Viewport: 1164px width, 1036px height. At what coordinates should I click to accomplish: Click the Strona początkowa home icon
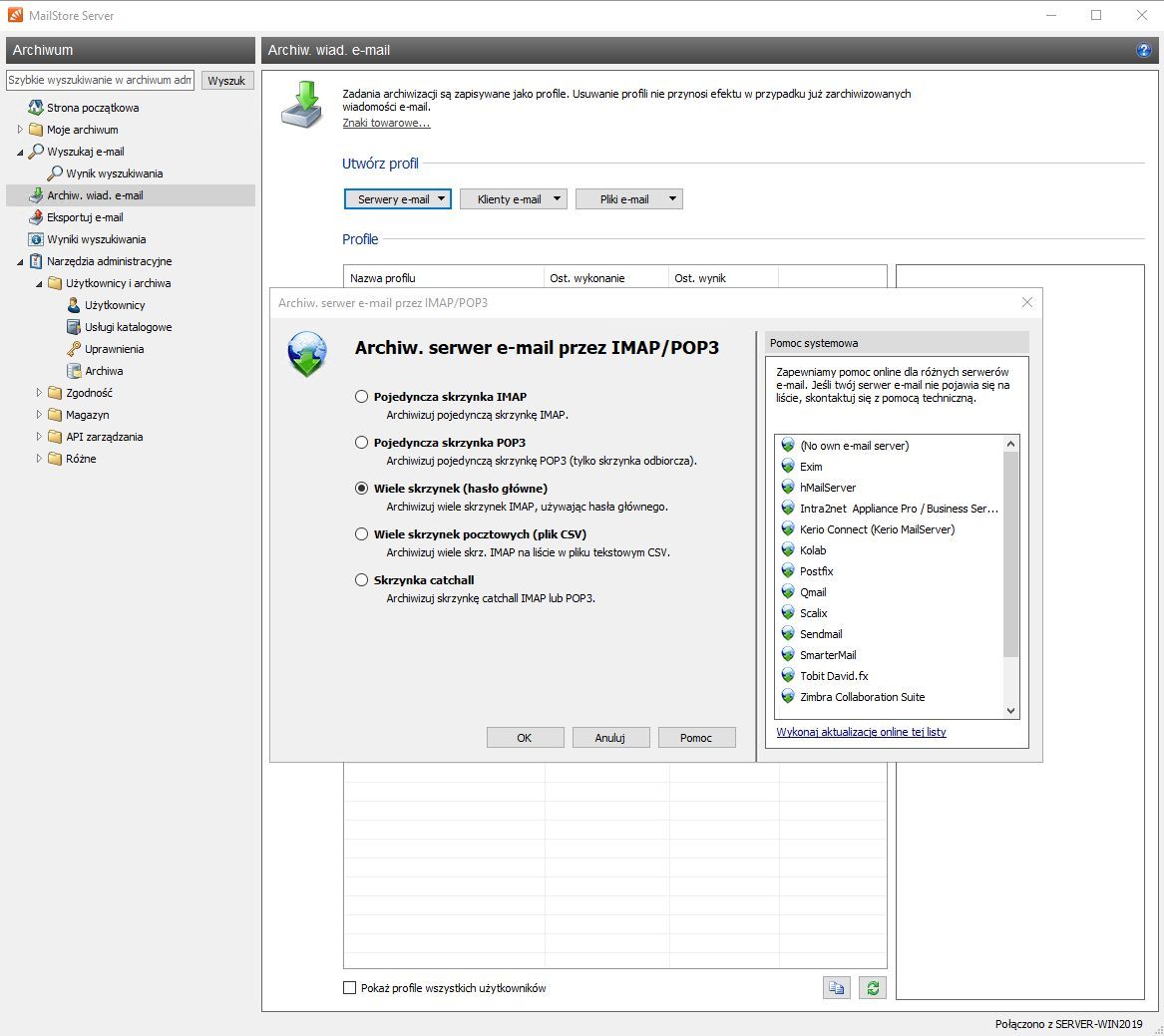36,108
